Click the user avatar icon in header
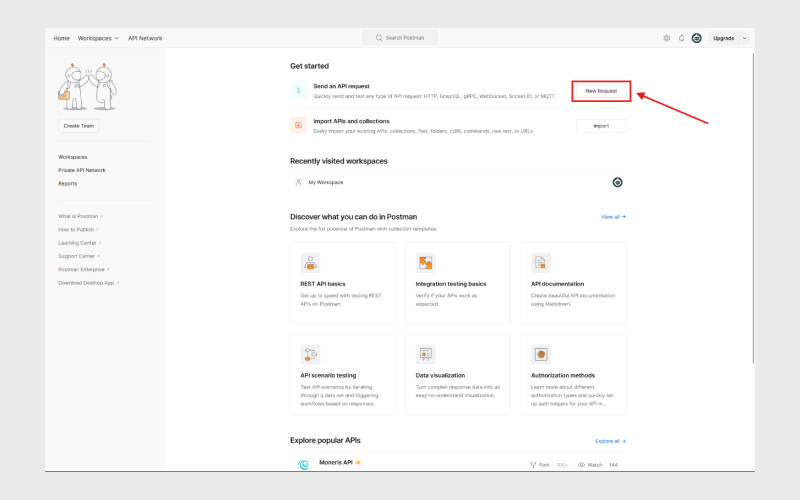800x500 pixels. tap(696, 38)
